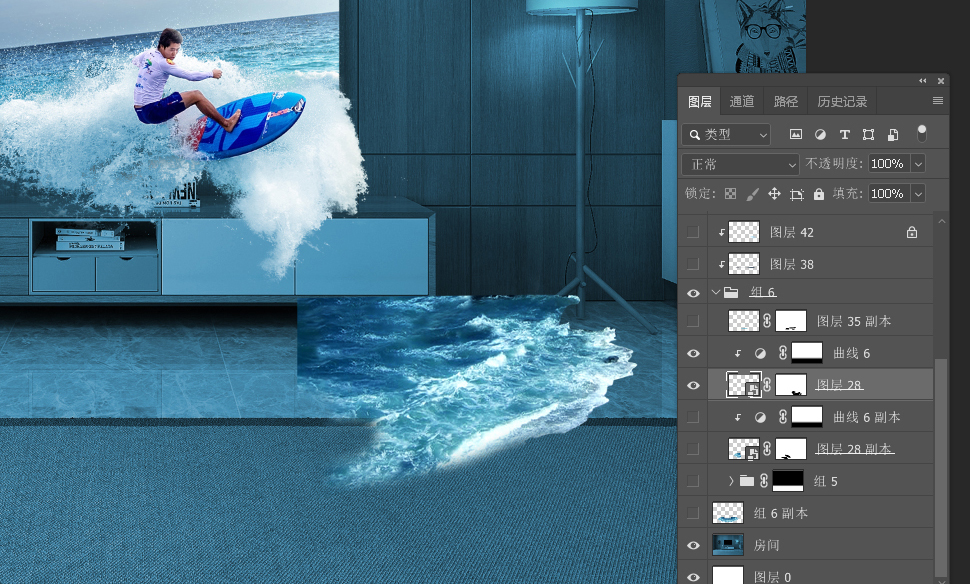Filter layers by shape type

click(x=868, y=134)
